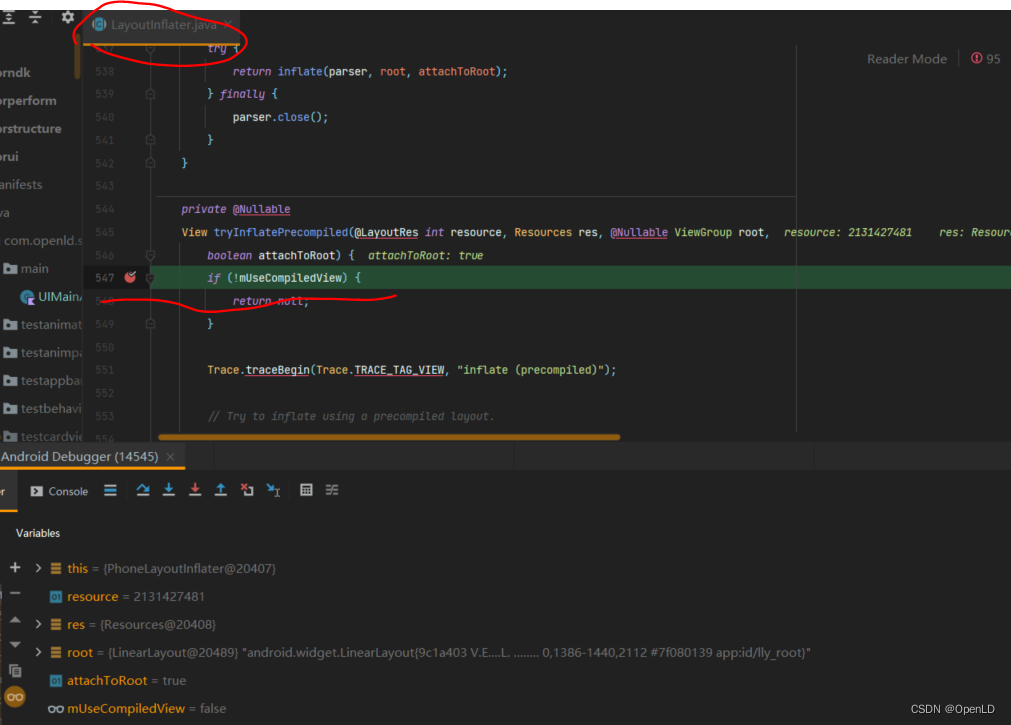Image resolution: width=1011 pixels, height=725 pixels.
Task: Expand the 'root' LinearLayout variable
Action: pos(39,652)
